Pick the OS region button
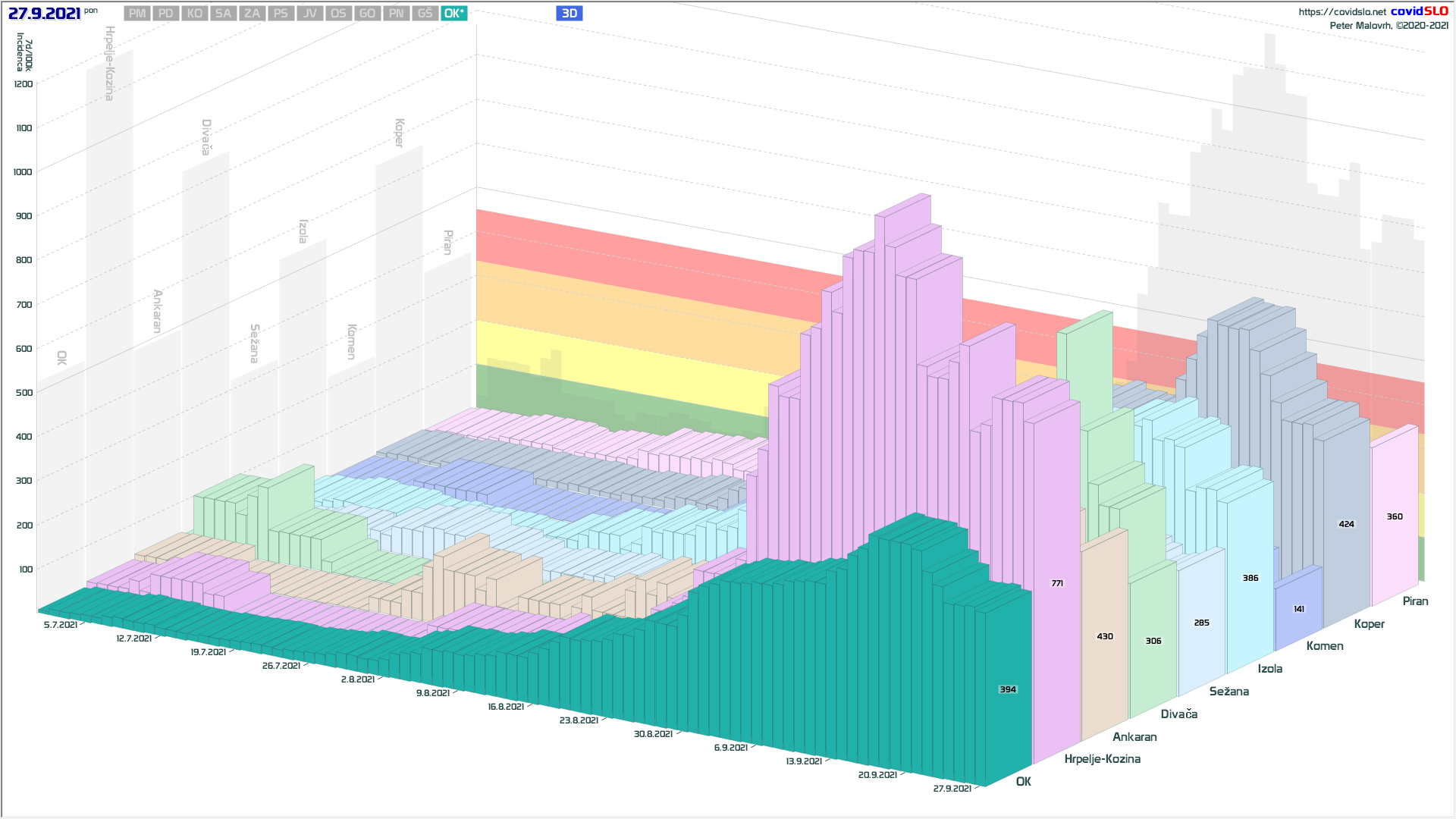The image size is (1456, 819). tap(338, 14)
